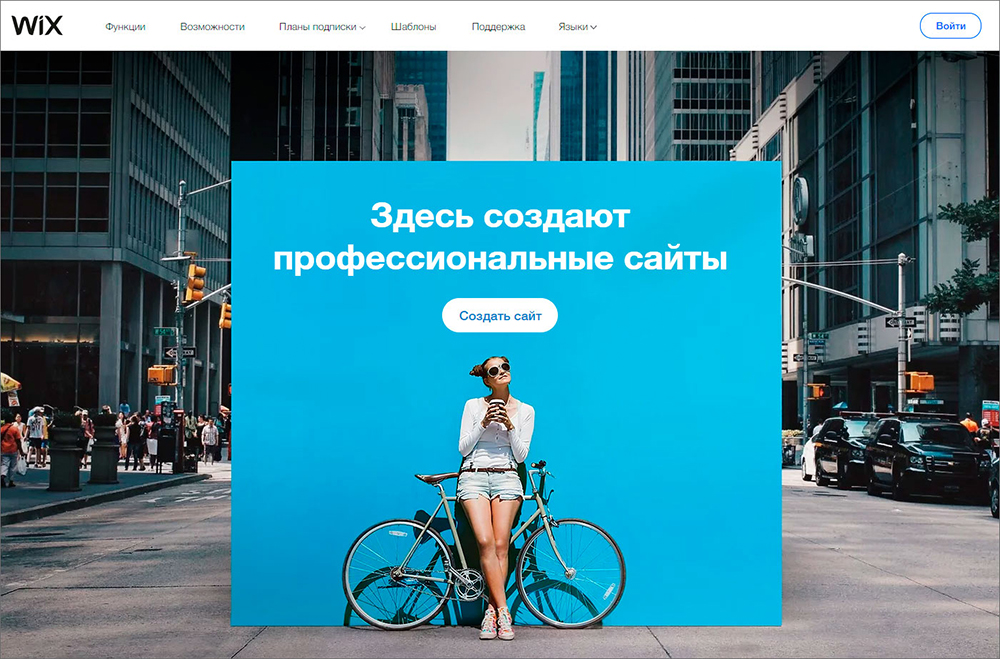
Task: Click the bicycle's left wheel
Action: coord(399,575)
